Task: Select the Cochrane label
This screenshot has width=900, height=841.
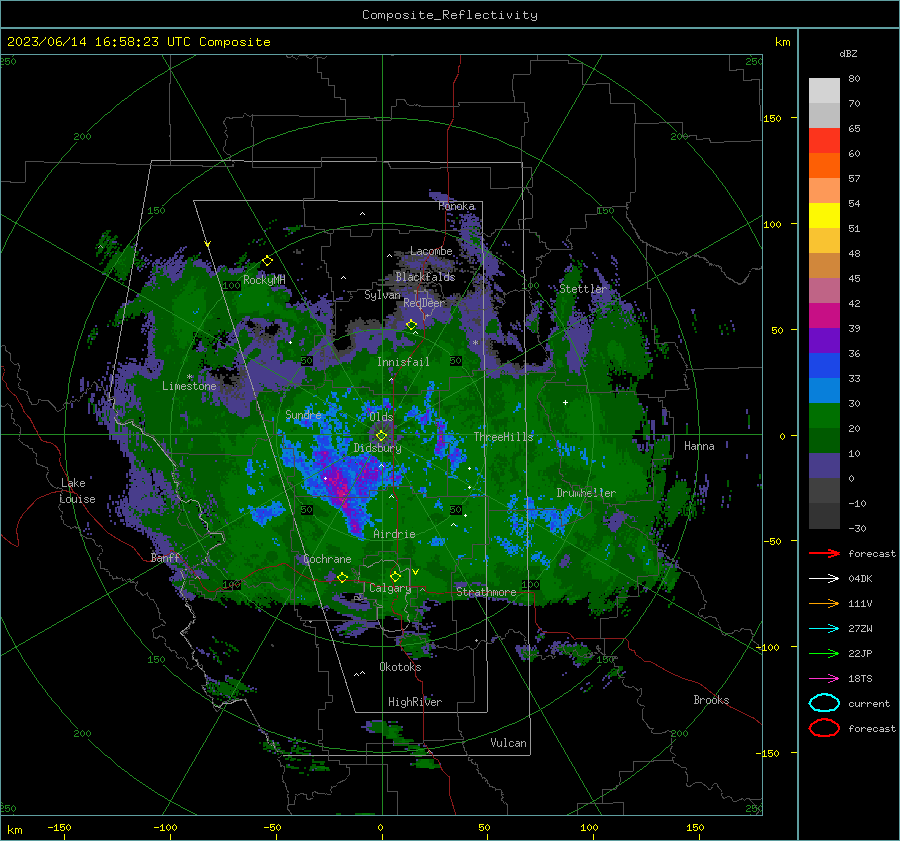Action: pyautogui.click(x=327, y=559)
